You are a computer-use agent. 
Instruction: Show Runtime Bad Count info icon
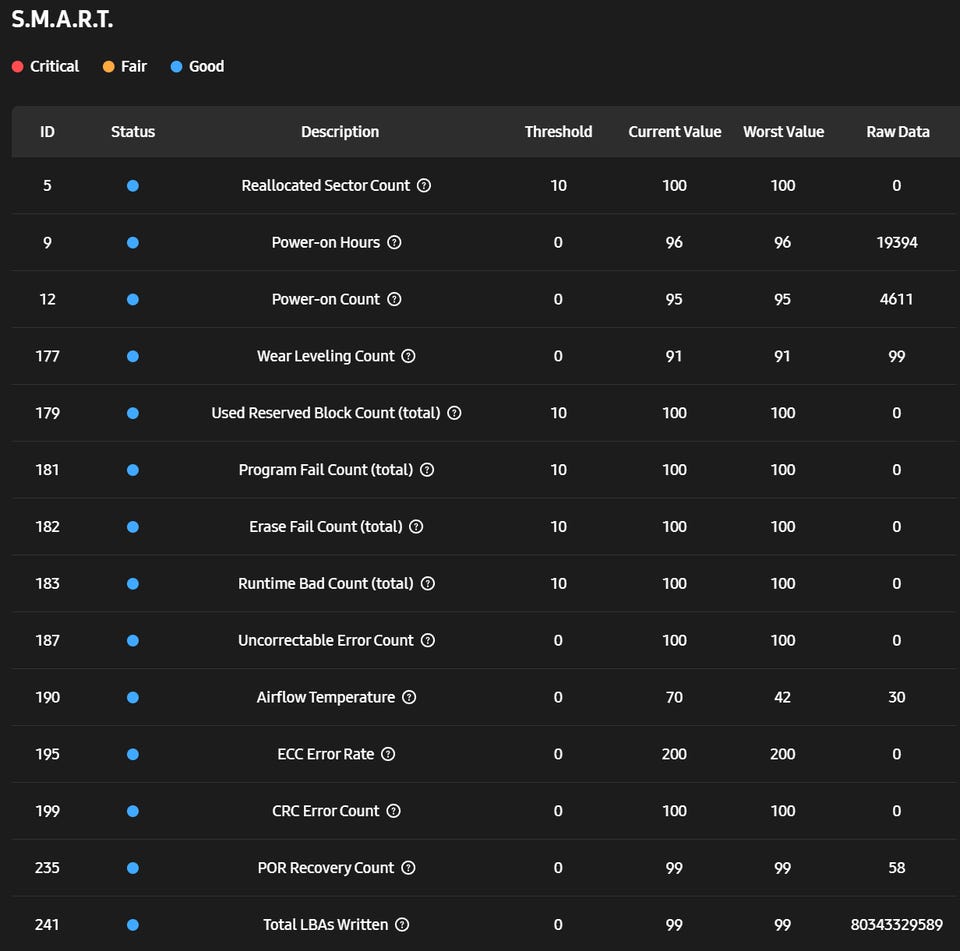(428, 584)
